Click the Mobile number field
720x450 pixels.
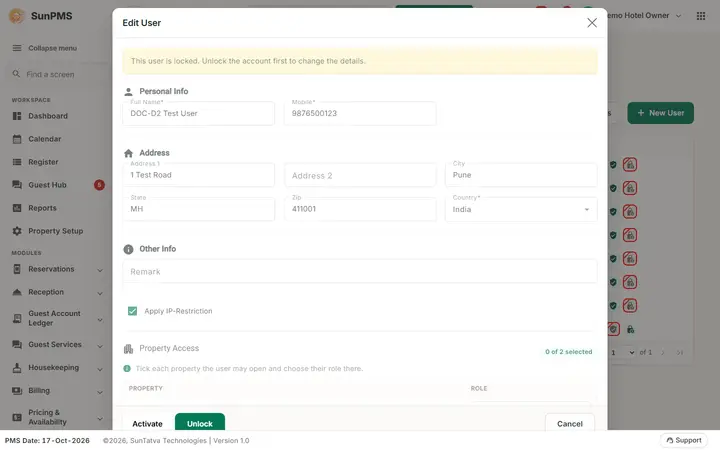[360, 113]
